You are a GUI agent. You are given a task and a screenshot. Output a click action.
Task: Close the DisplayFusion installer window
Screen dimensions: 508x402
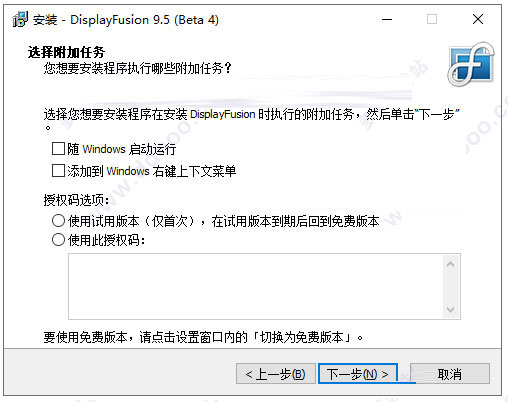pos(478,19)
